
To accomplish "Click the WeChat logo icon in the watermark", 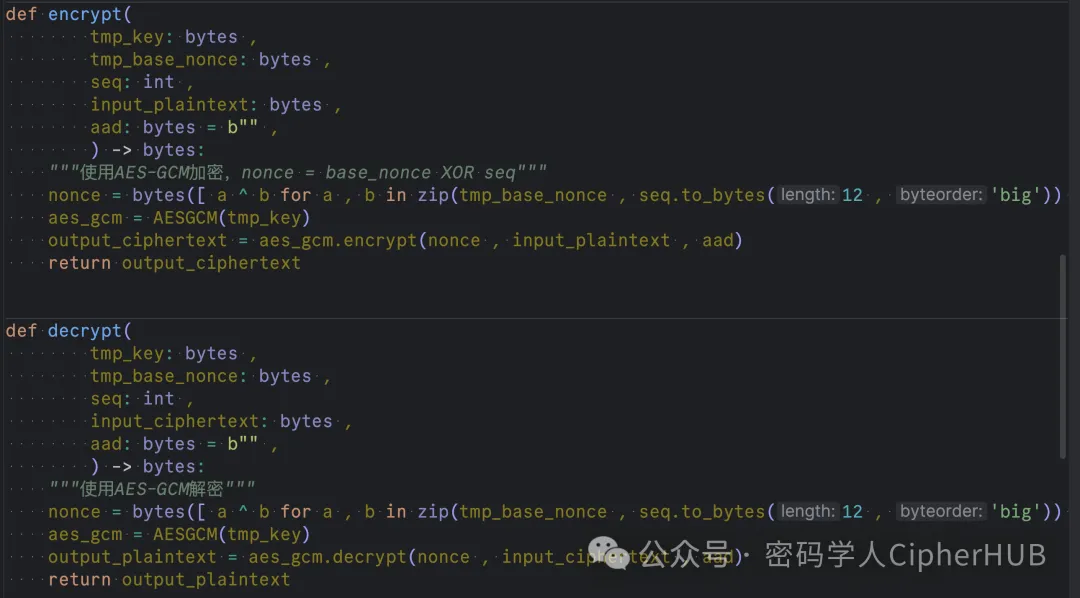I will (x=610, y=553).
